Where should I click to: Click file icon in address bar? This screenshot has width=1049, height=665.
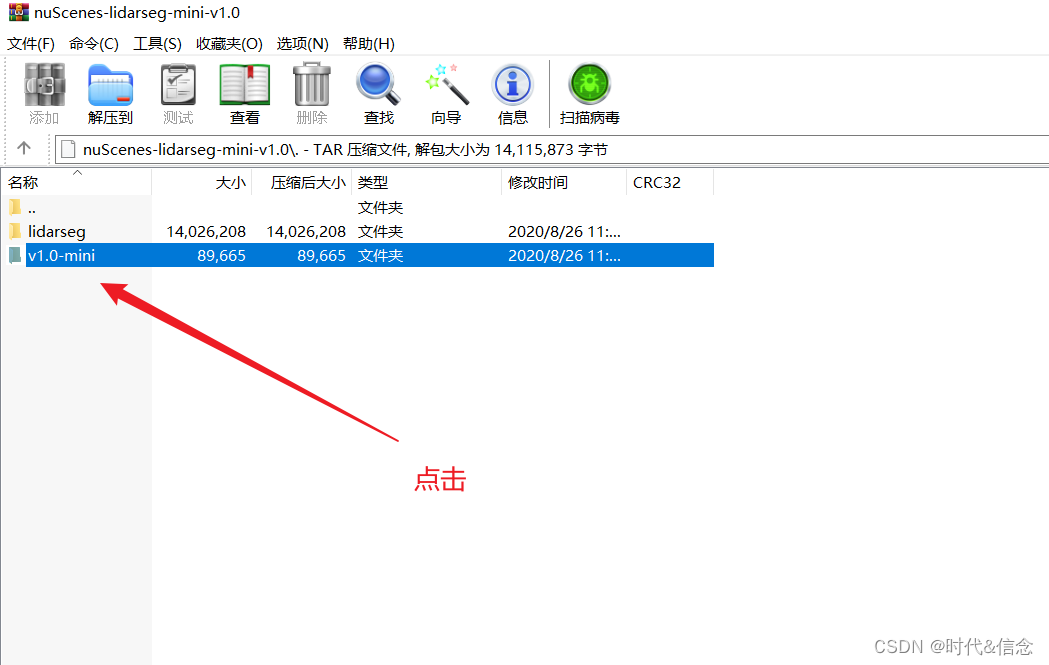point(68,150)
